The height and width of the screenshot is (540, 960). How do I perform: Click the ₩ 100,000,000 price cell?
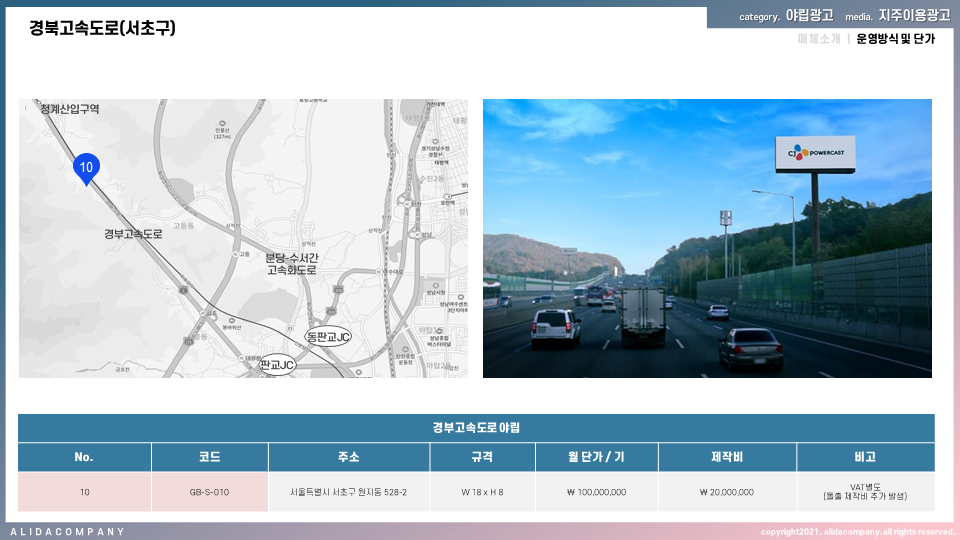[x=594, y=492]
